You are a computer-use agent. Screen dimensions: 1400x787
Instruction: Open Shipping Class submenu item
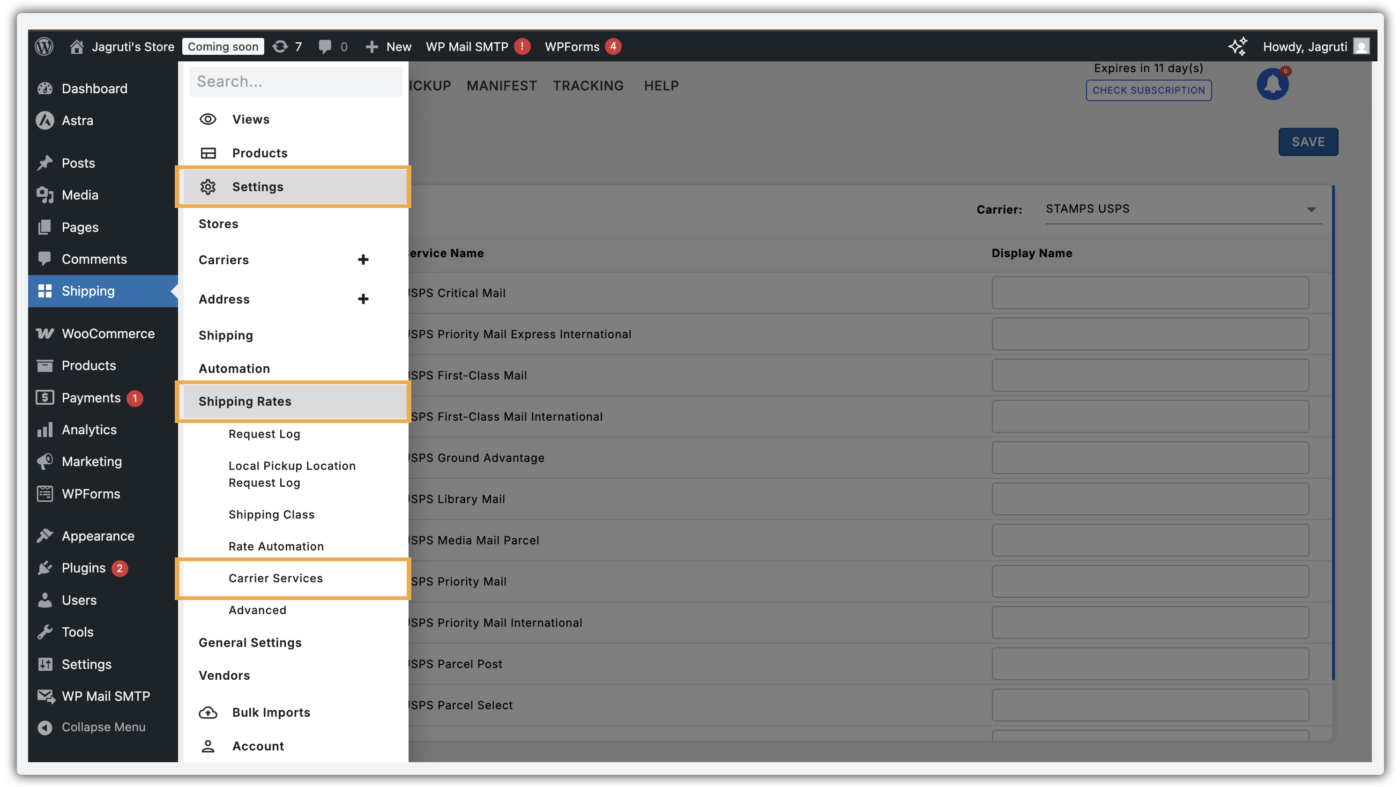tap(271, 515)
